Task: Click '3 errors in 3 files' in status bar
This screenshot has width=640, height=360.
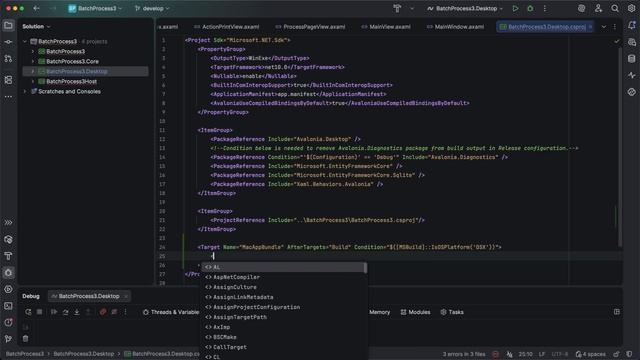Action: 464,354
